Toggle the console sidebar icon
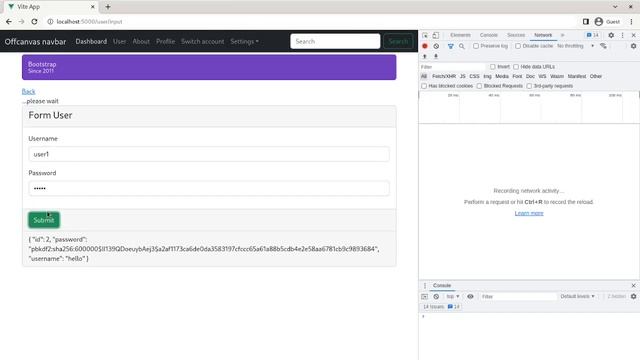Screen dimensions: 640x360 [424, 296]
